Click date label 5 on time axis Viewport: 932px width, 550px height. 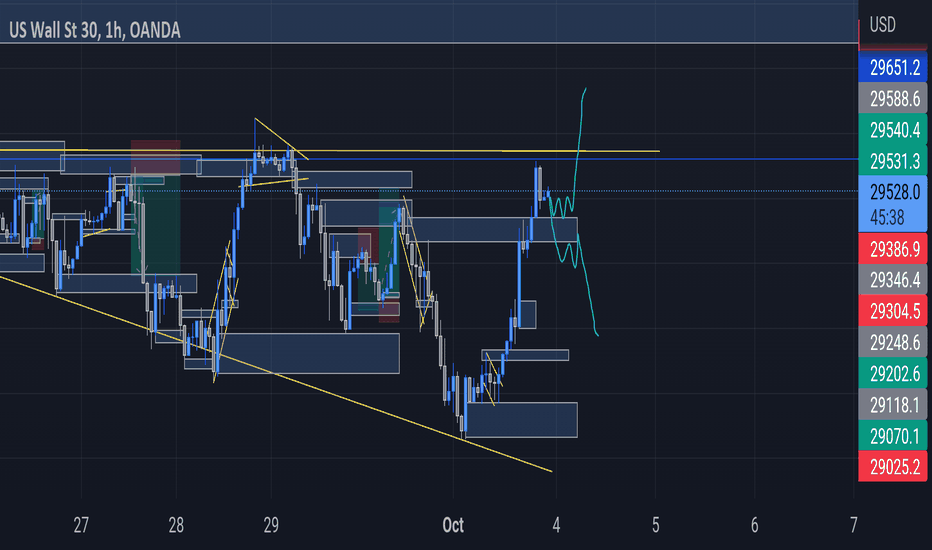click(x=656, y=525)
